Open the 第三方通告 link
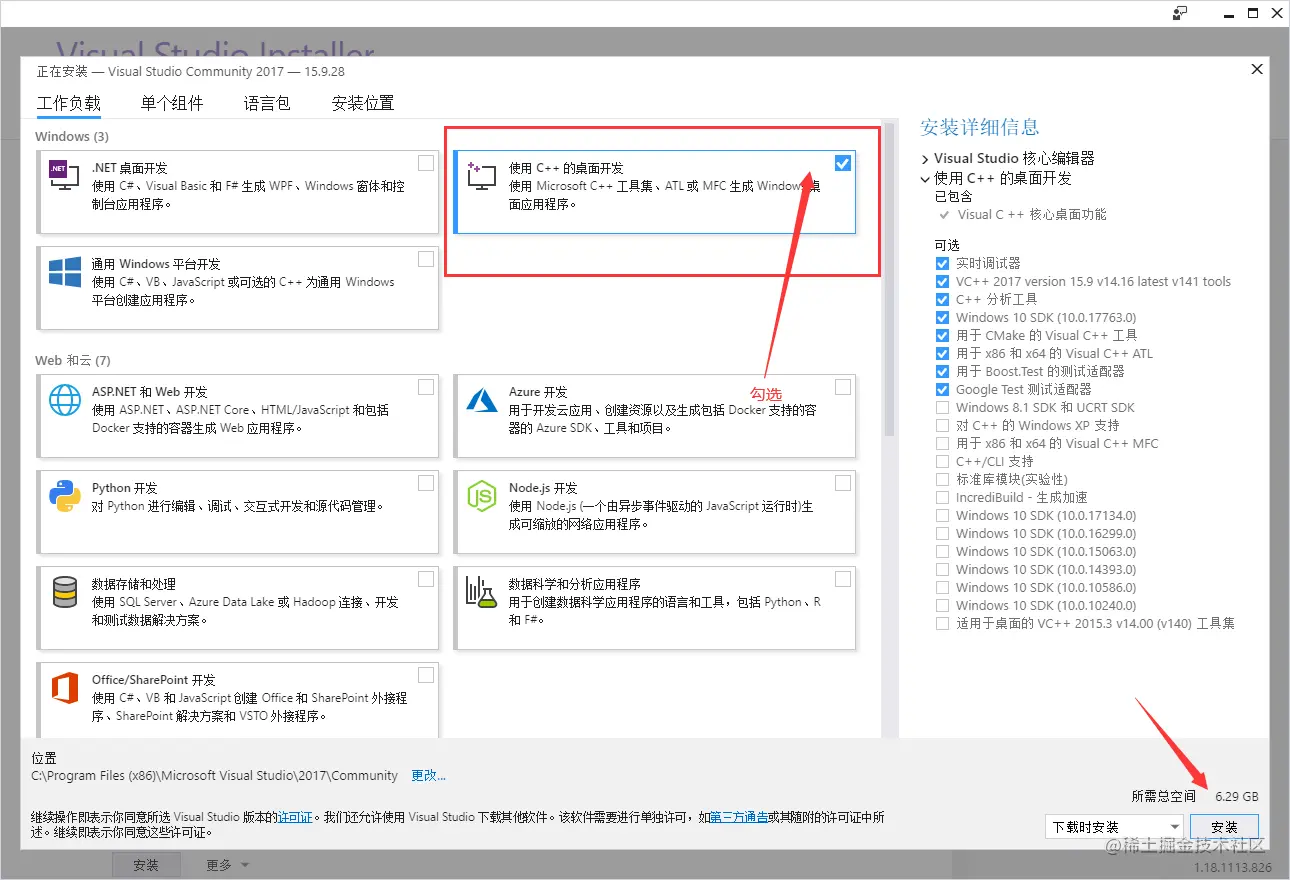The width and height of the screenshot is (1290, 880). coord(739,817)
